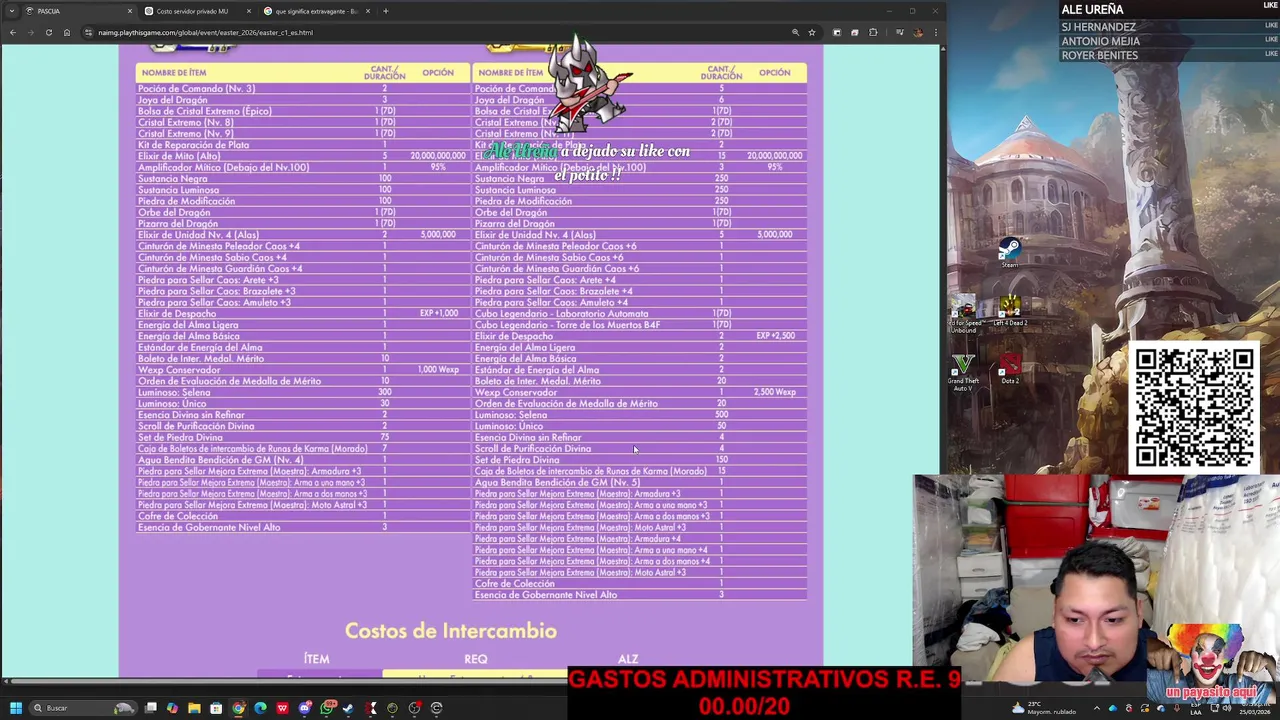The image size is (1280, 720).
Task: Click 'Agua Bendita Bendición de GM (Nv. 5)'
Action: (x=557, y=483)
